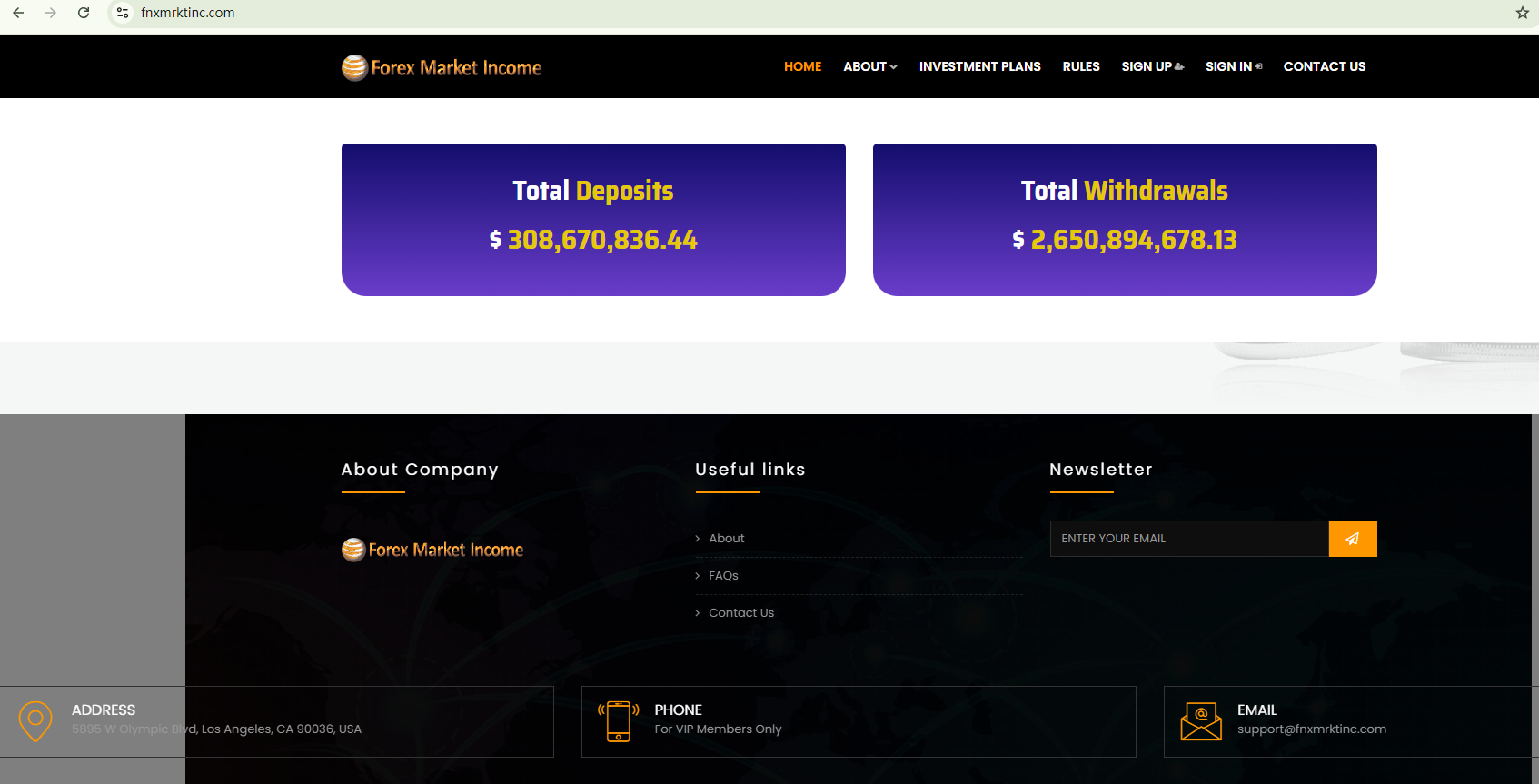Click the PHONE label in footer
1539x784 pixels.
678,710
